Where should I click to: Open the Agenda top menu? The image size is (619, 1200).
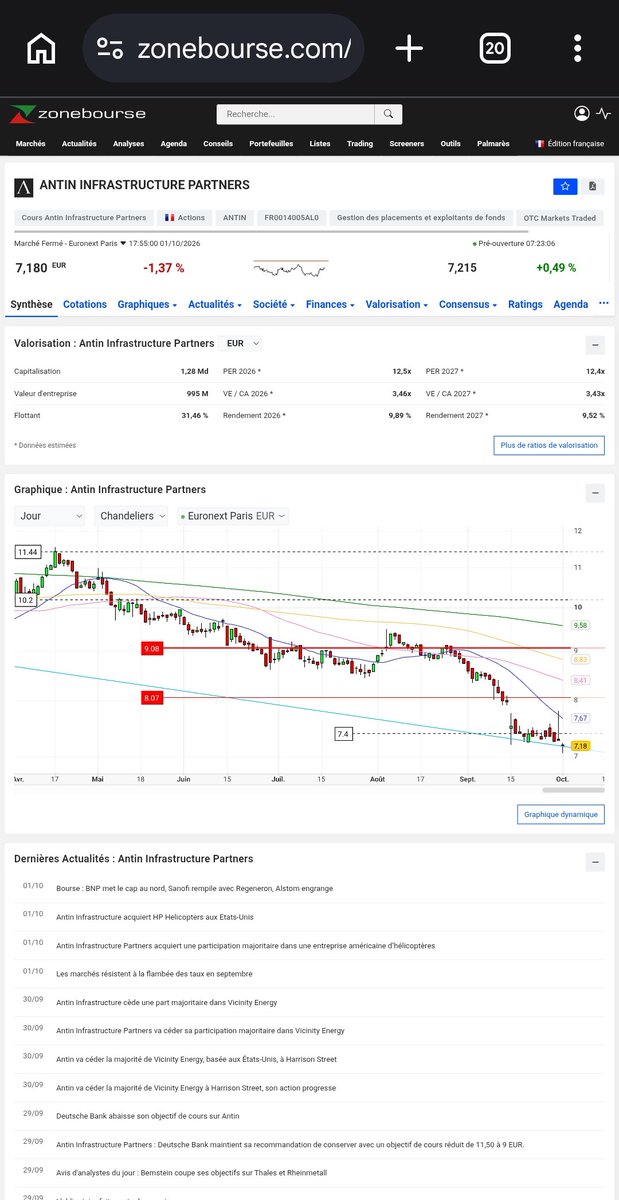point(173,144)
